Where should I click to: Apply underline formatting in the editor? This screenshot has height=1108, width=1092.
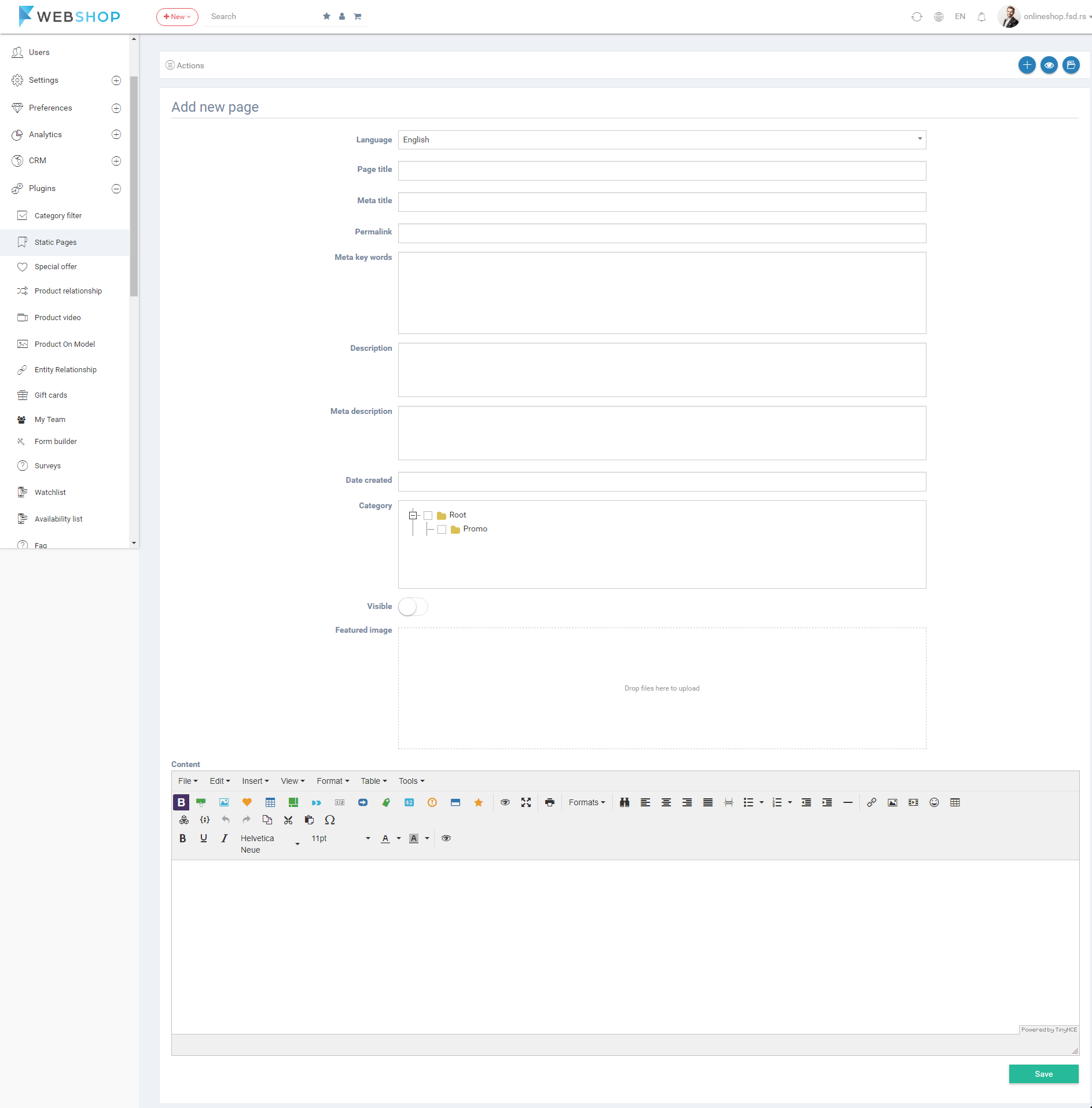[x=204, y=838]
